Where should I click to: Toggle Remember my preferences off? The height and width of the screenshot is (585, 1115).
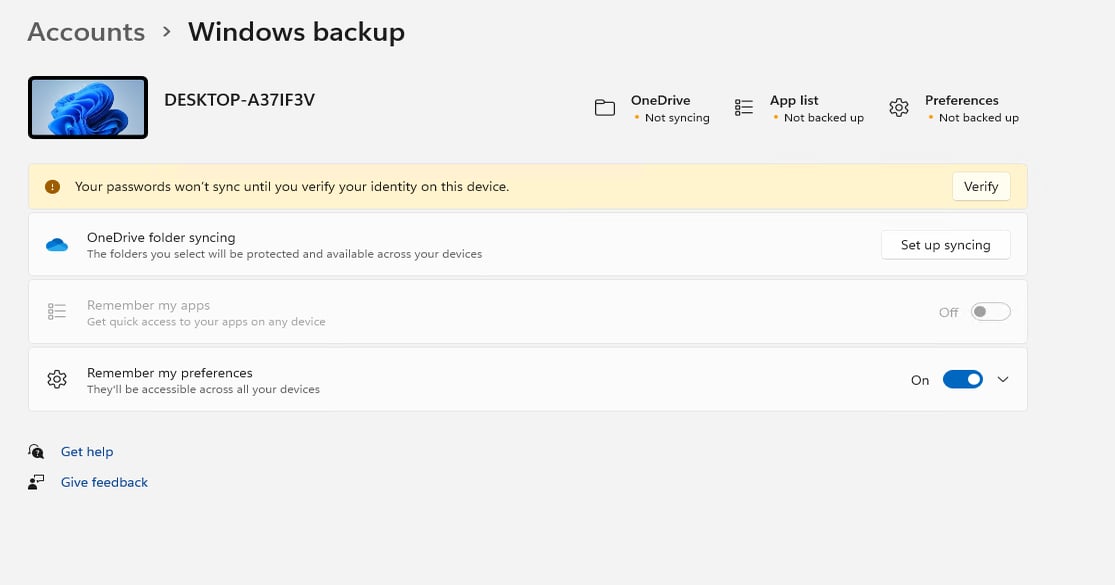pos(963,379)
